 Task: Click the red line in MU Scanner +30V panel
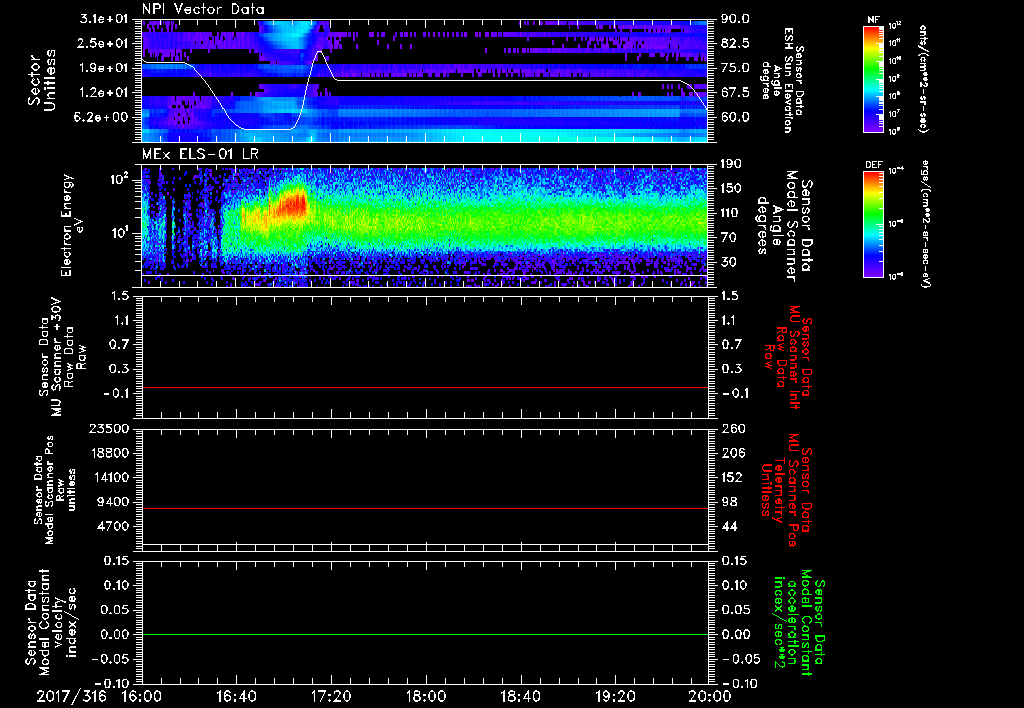tap(424, 387)
